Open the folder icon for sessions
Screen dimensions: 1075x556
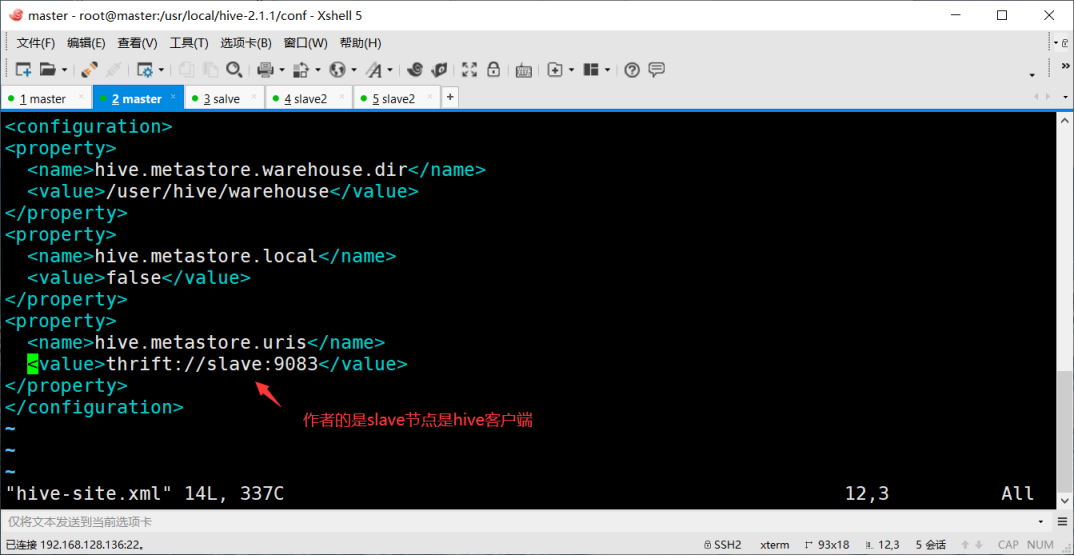tap(47, 69)
